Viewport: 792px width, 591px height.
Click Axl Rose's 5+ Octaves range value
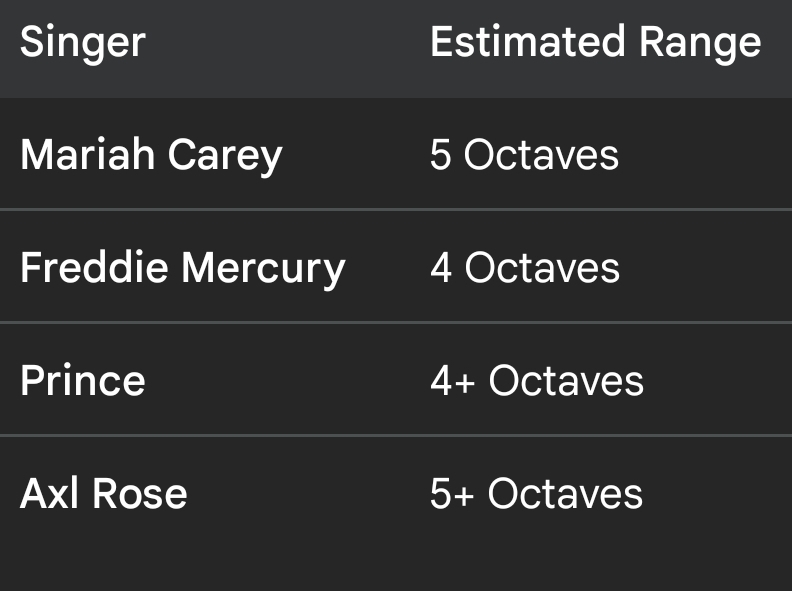(536, 494)
